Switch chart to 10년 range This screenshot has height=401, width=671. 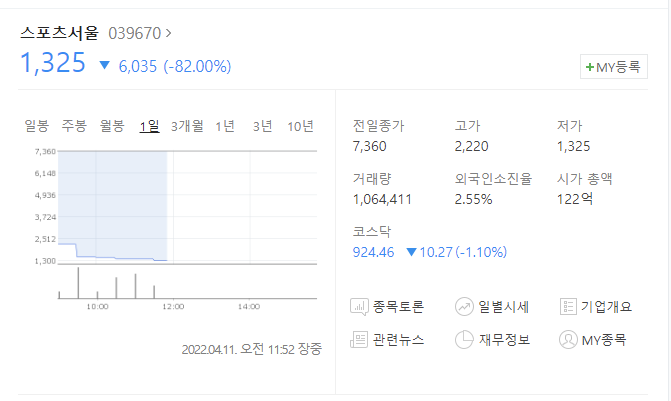coord(300,126)
